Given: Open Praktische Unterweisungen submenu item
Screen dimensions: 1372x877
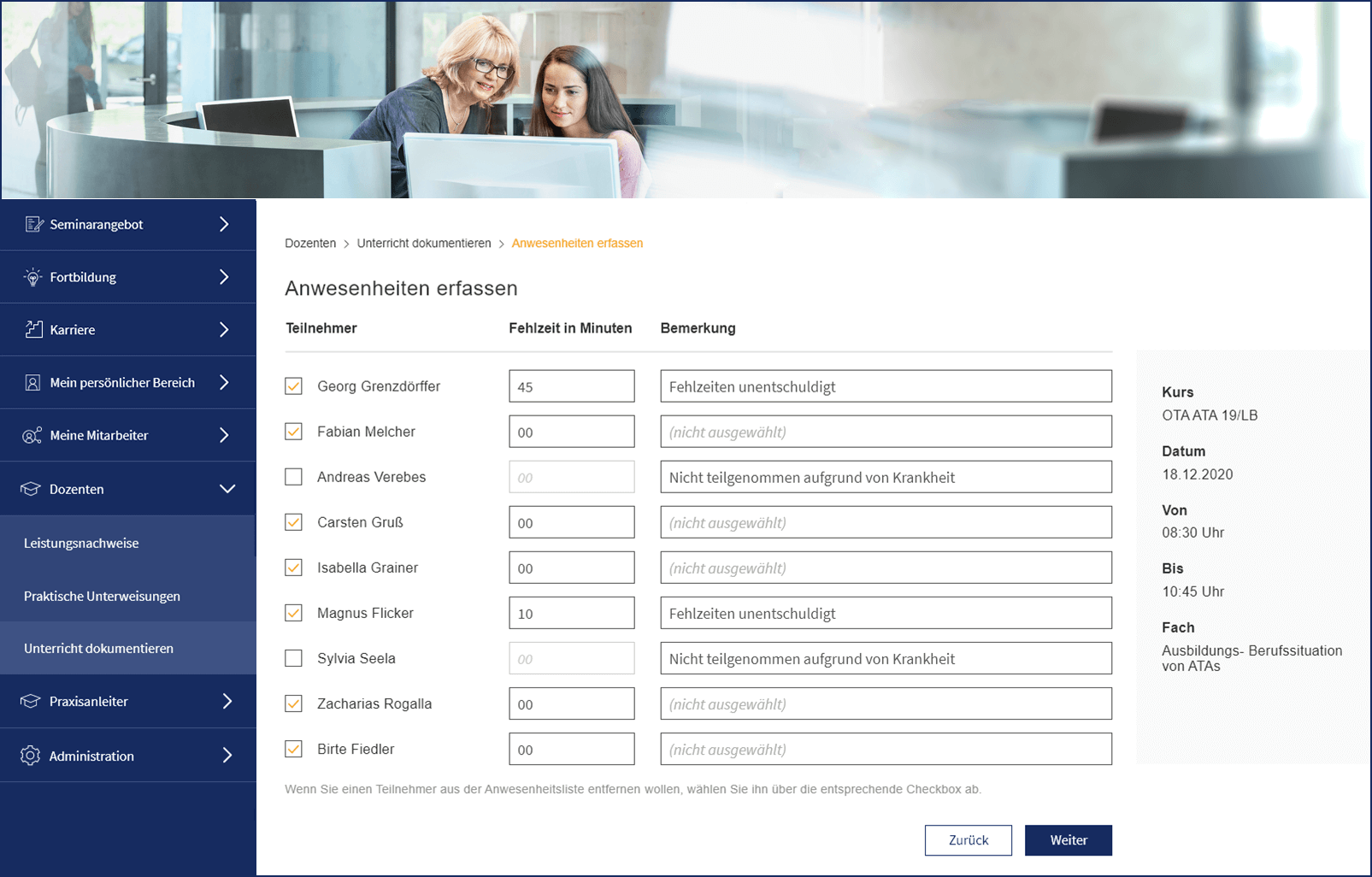Looking at the screenshot, I should (128, 596).
